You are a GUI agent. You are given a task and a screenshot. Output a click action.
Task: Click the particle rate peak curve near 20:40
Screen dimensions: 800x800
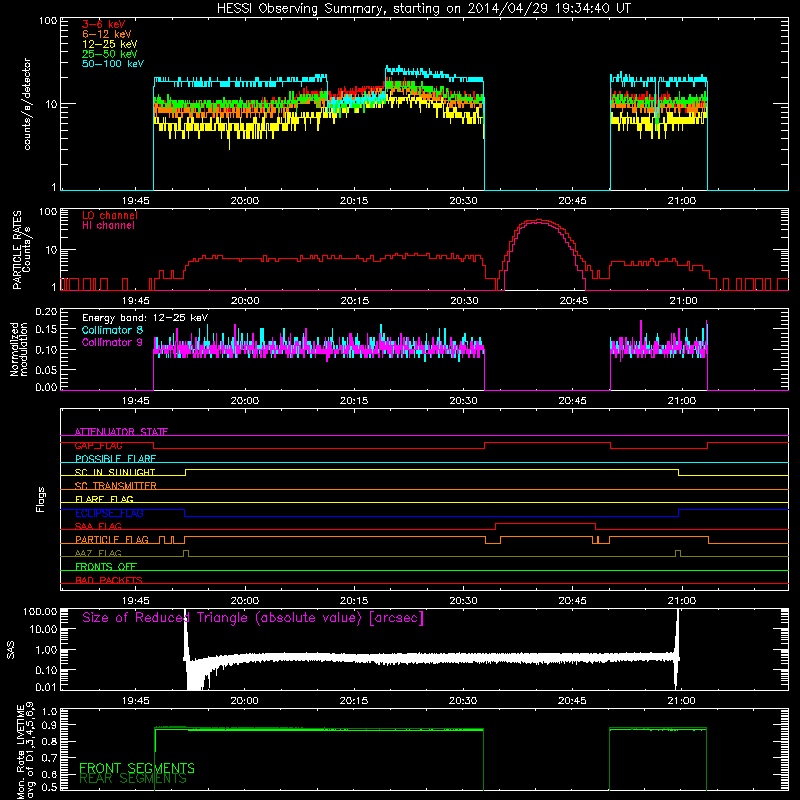(540, 221)
